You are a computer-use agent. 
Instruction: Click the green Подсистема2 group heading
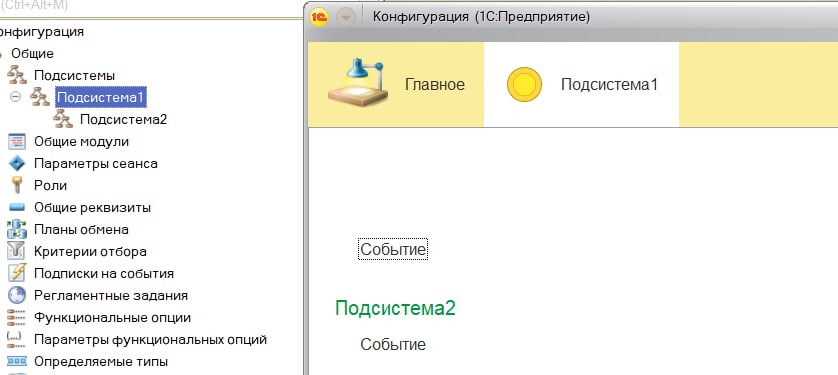[x=395, y=308]
